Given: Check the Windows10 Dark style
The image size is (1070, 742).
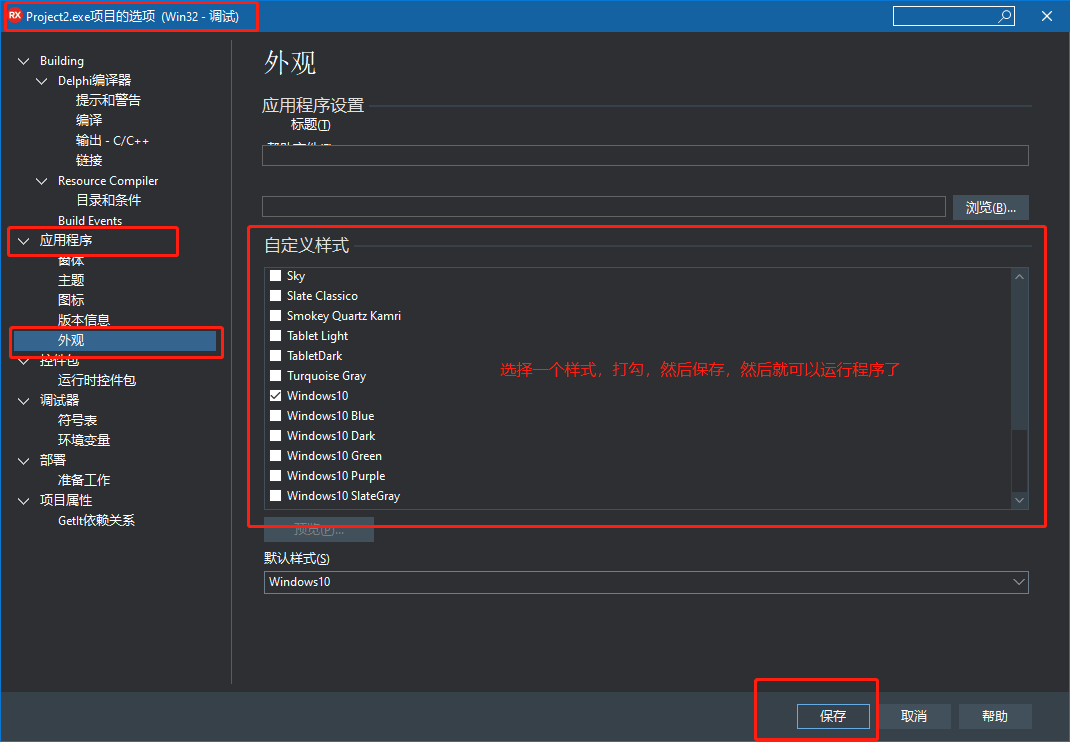Looking at the screenshot, I should (276, 436).
